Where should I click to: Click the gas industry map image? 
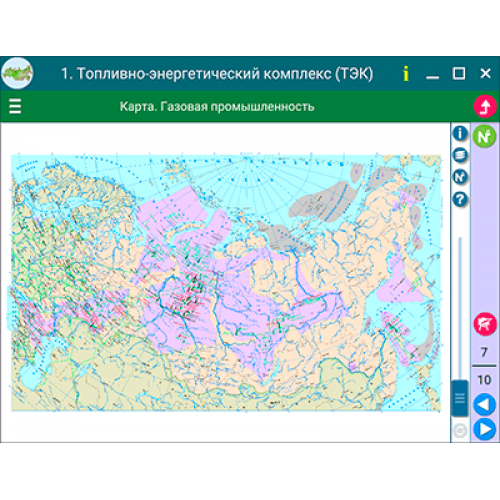click(226, 283)
